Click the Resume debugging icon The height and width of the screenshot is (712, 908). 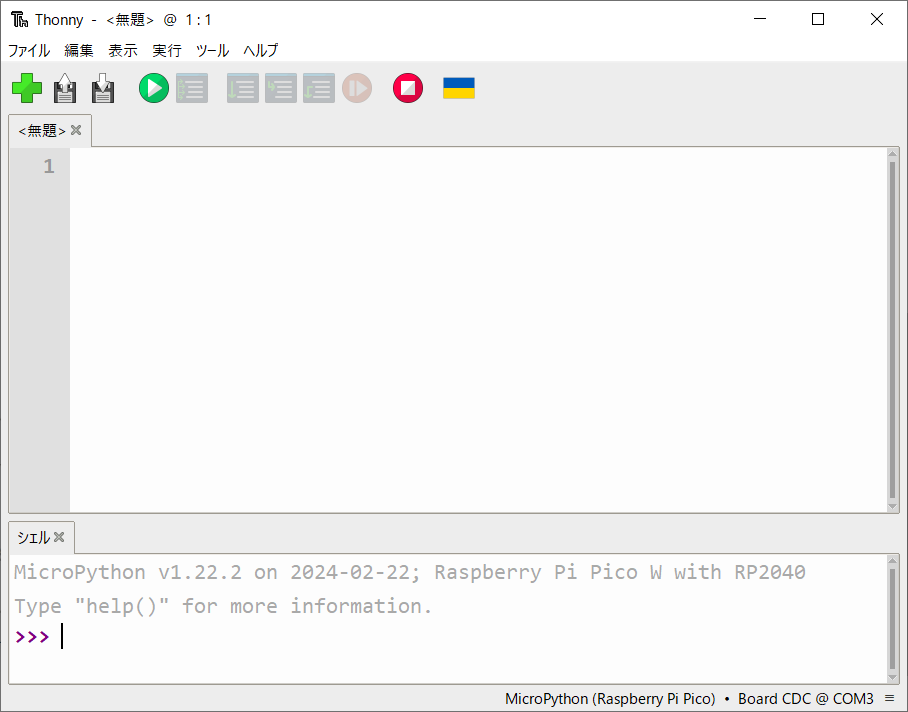pyautogui.click(x=357, y=89)
